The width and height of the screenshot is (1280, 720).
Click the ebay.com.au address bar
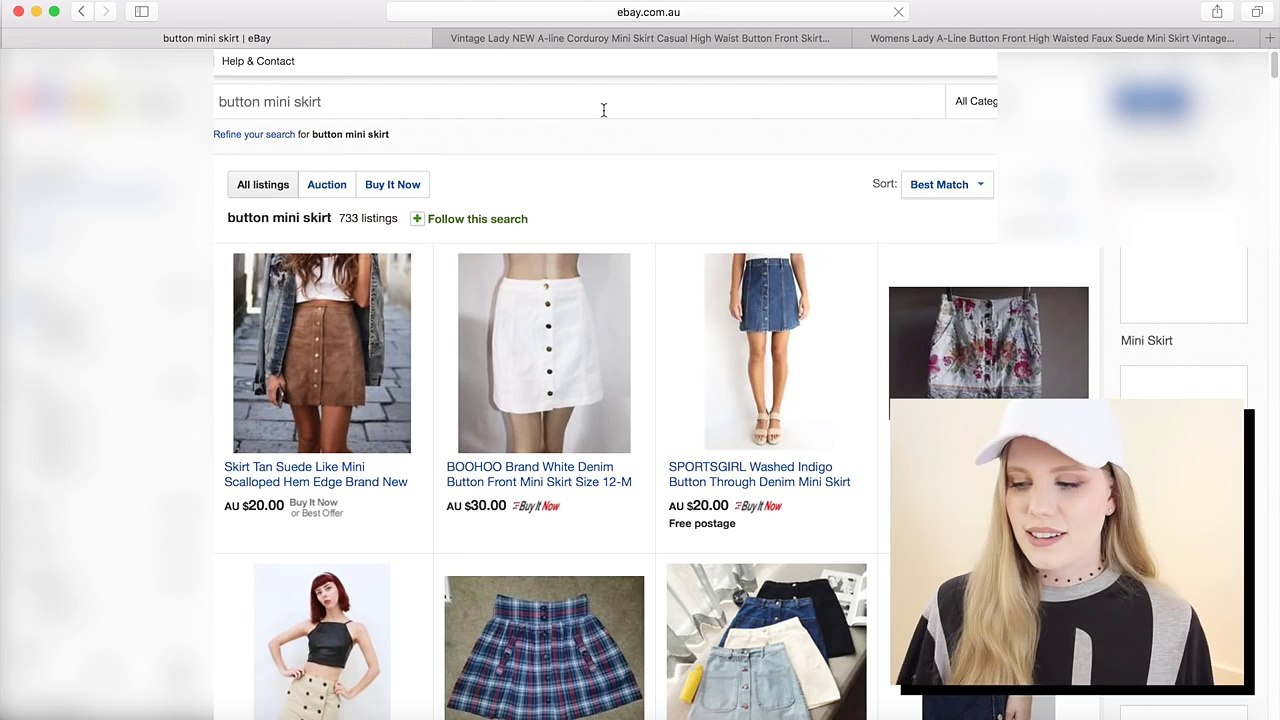[x=648, y=12]
